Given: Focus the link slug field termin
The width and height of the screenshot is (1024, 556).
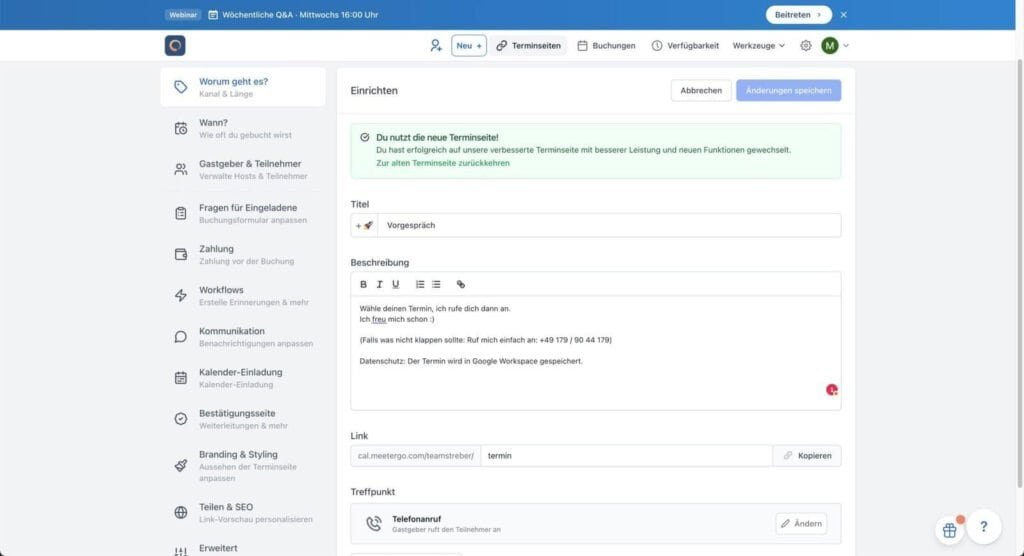Looking at the screenshot, I should (626, 455).
